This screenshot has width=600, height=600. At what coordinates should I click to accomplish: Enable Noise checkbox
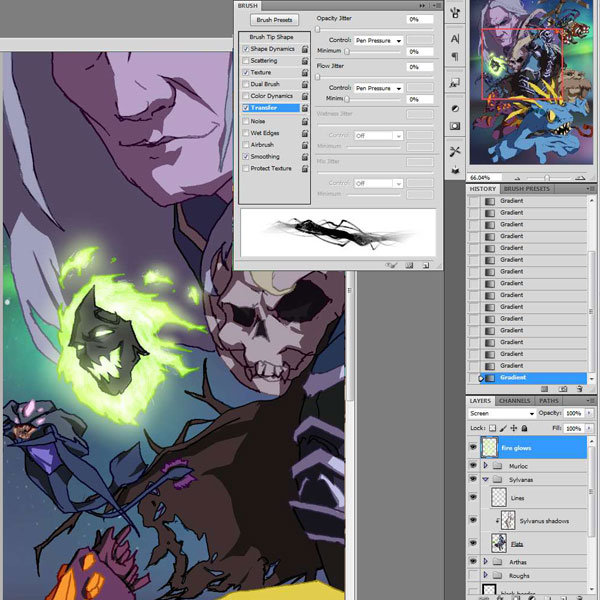click(x=246, y=121)
